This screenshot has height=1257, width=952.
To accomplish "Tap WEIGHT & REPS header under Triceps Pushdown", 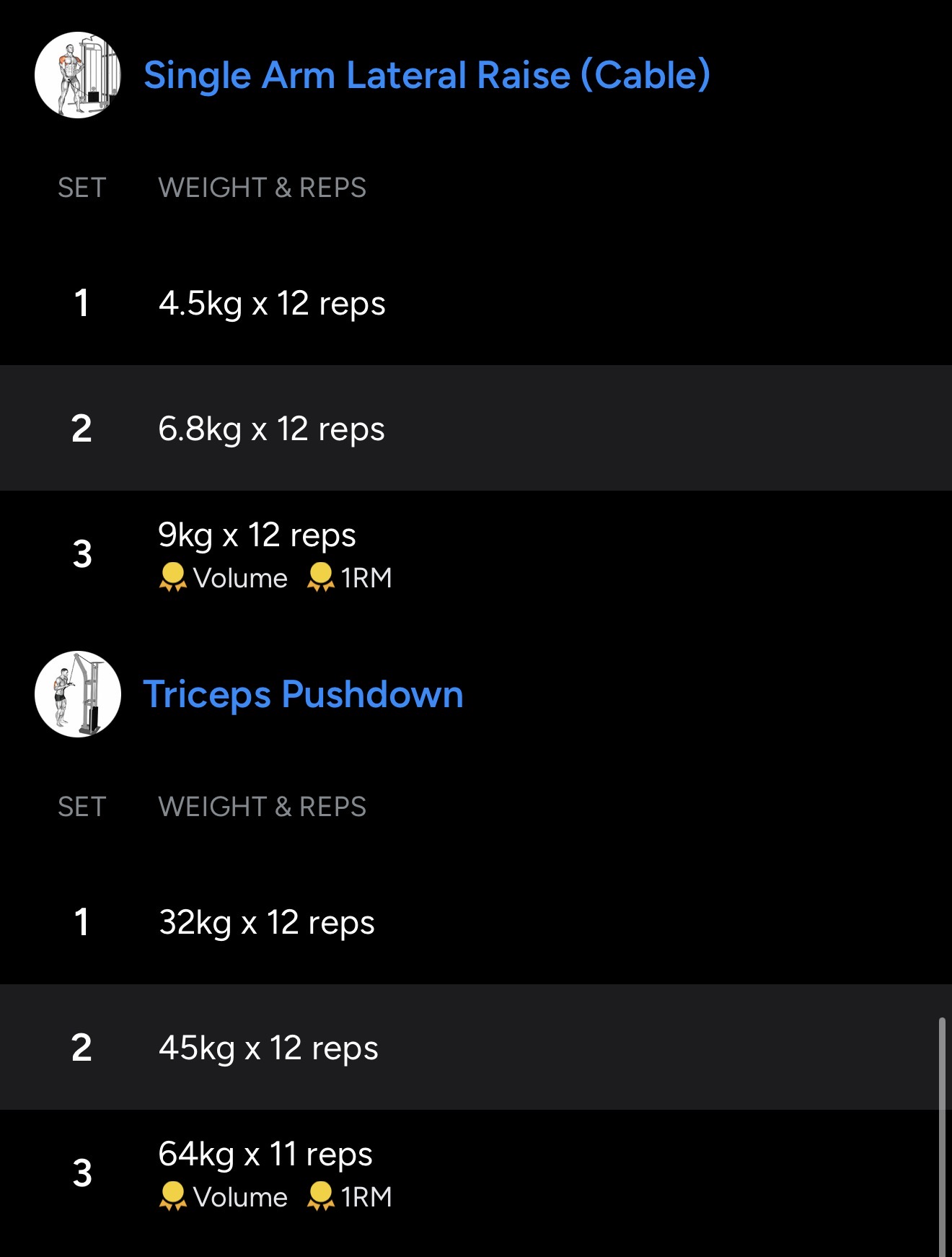I will pyautogui.click(x=262, y=807).
